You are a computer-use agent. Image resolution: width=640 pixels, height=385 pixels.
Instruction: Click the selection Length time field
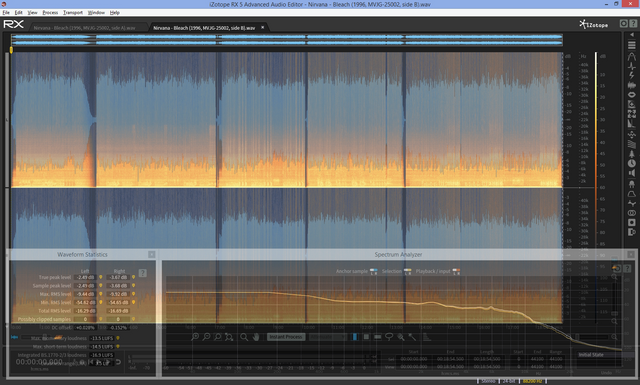point(487,359)
